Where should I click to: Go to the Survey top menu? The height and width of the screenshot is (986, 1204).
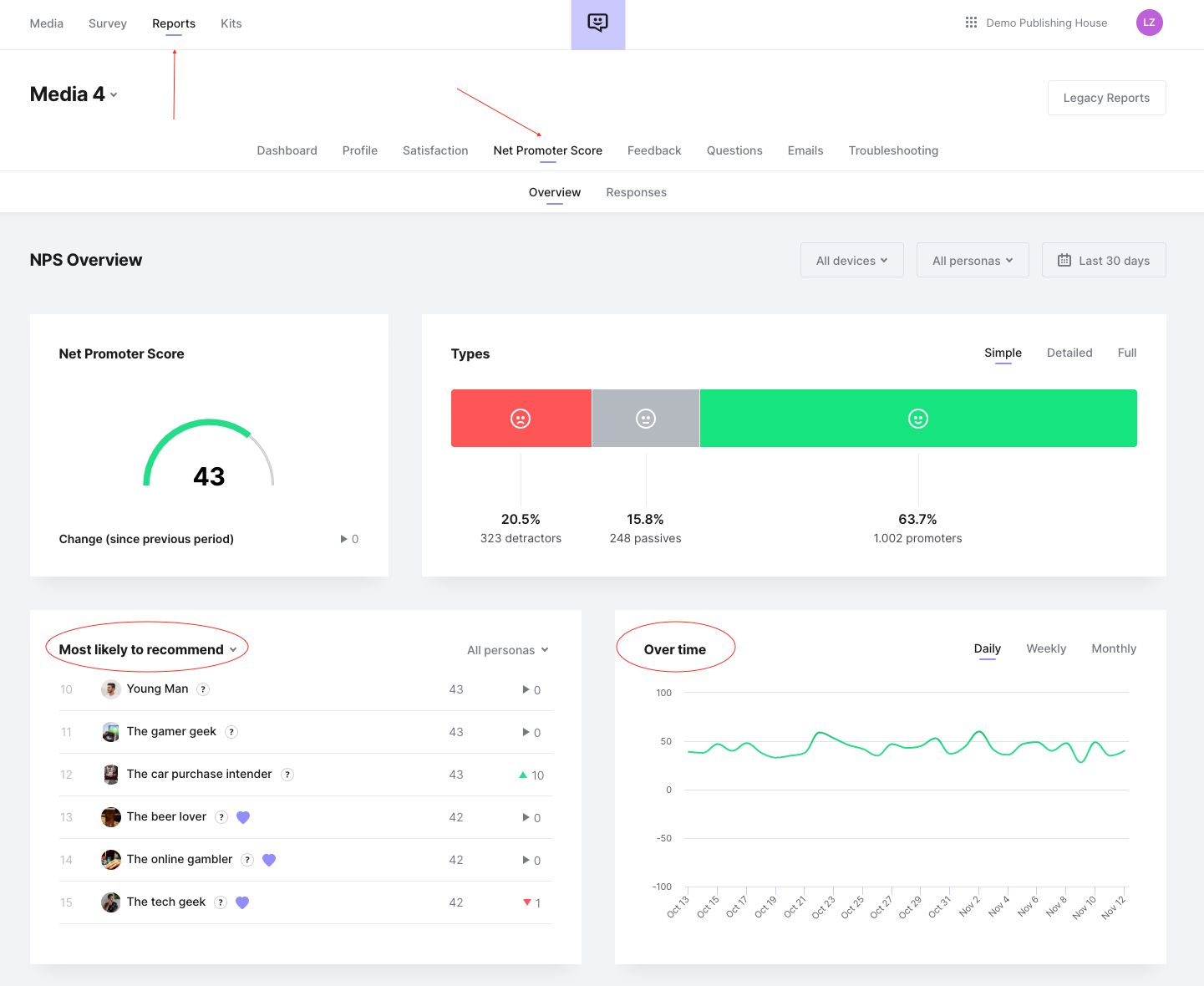pos(108,23)
